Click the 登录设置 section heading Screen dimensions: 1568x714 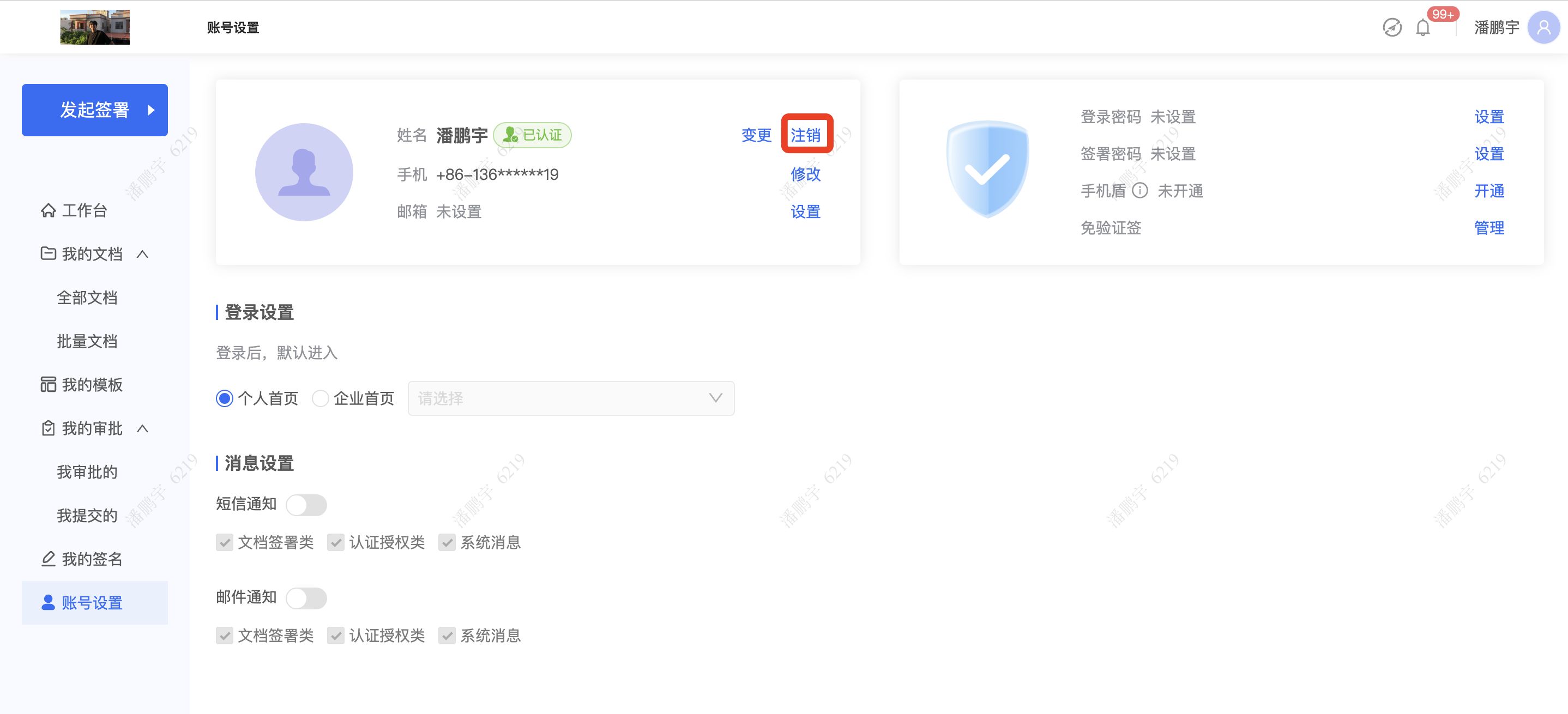pyautogui.click(x=260, y=312)
